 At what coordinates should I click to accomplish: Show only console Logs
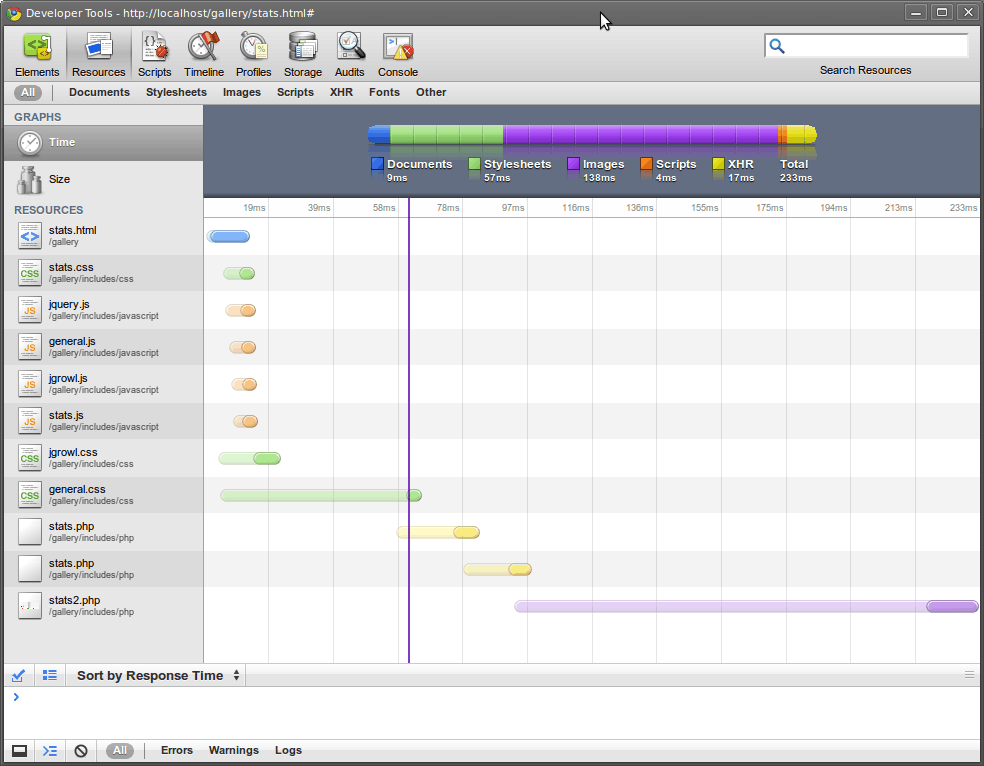[288, 750]
